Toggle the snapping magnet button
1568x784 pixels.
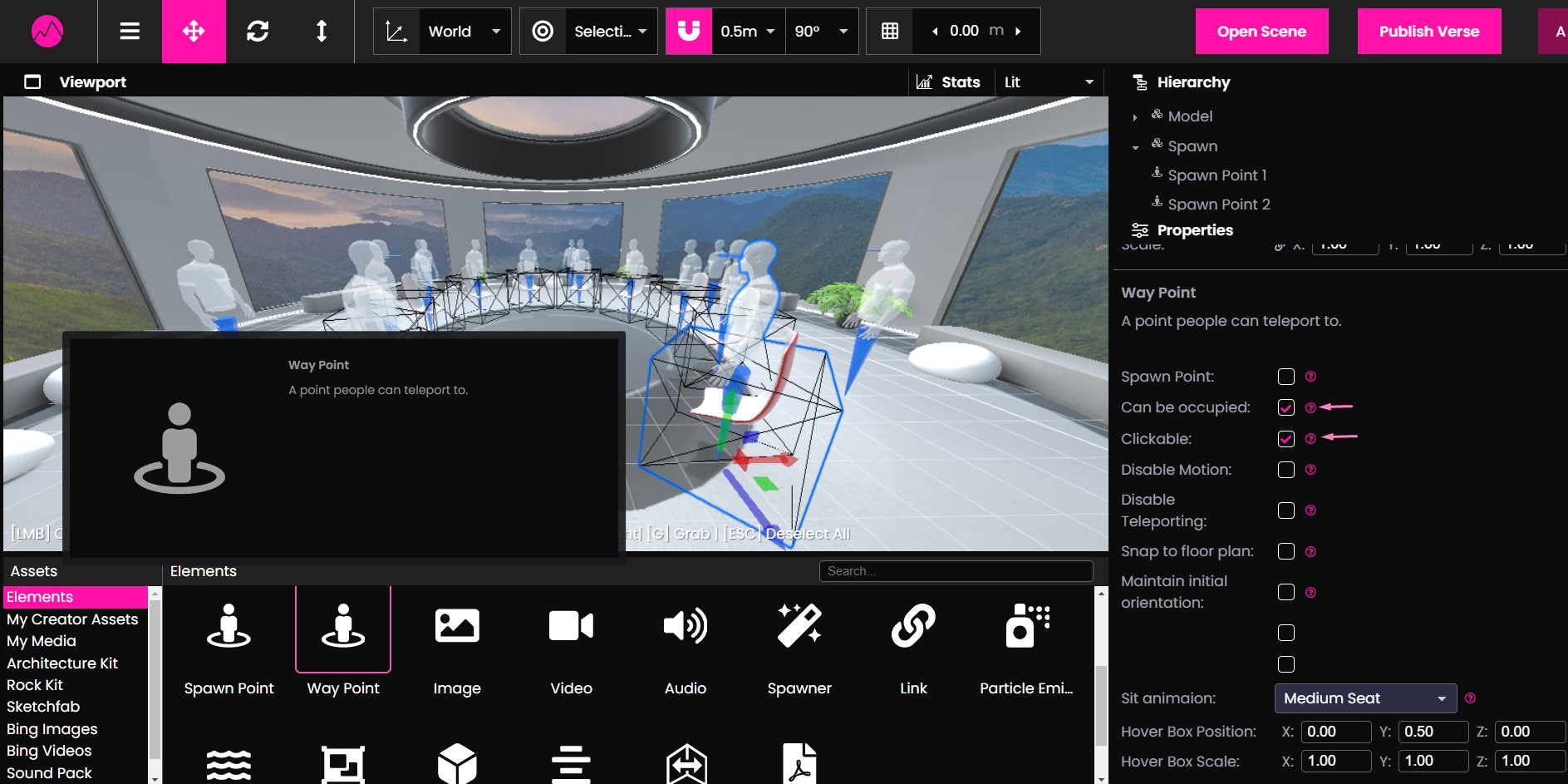tap(689, 32)
